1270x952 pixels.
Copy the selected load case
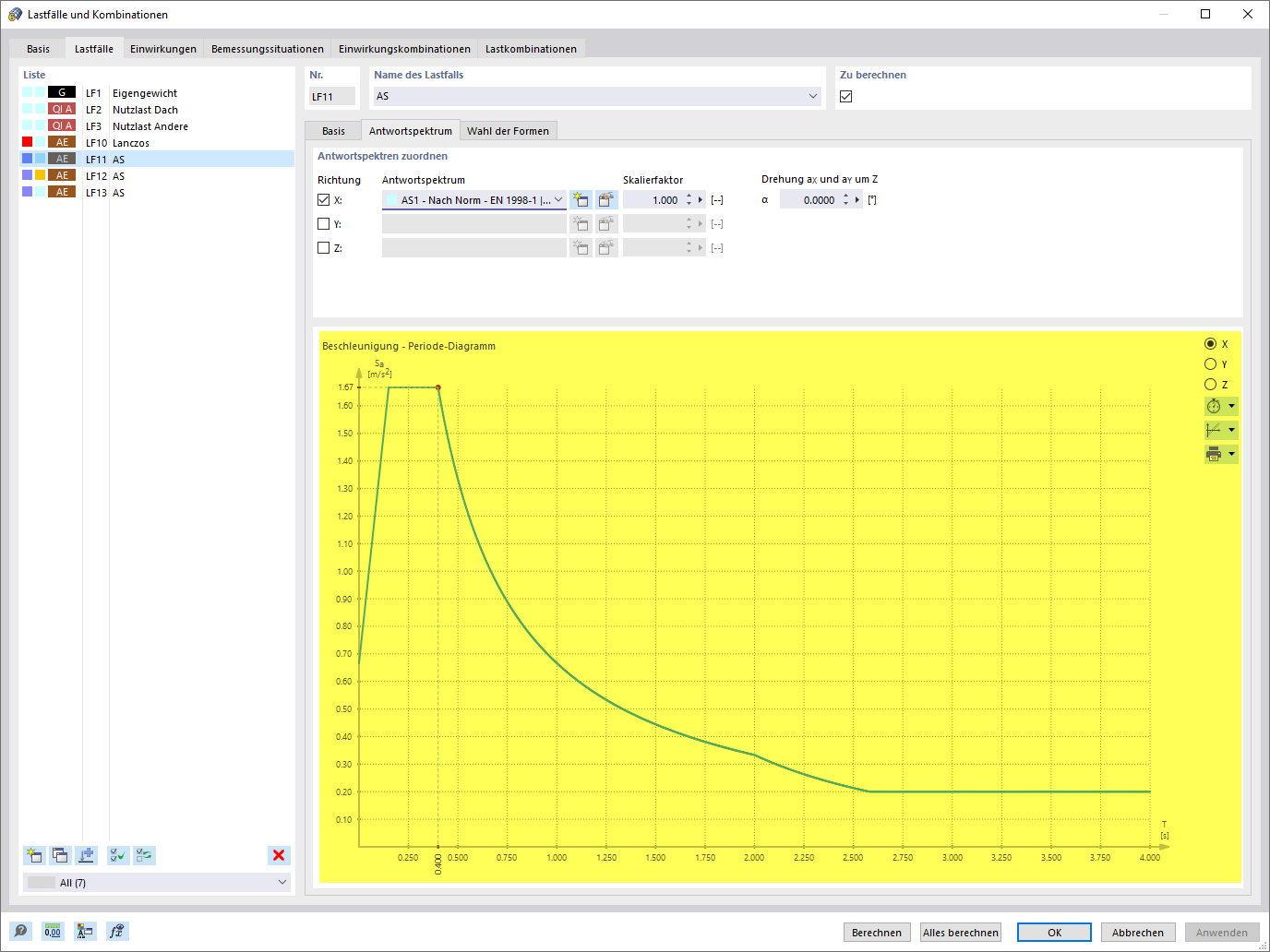tap(60, 855)
